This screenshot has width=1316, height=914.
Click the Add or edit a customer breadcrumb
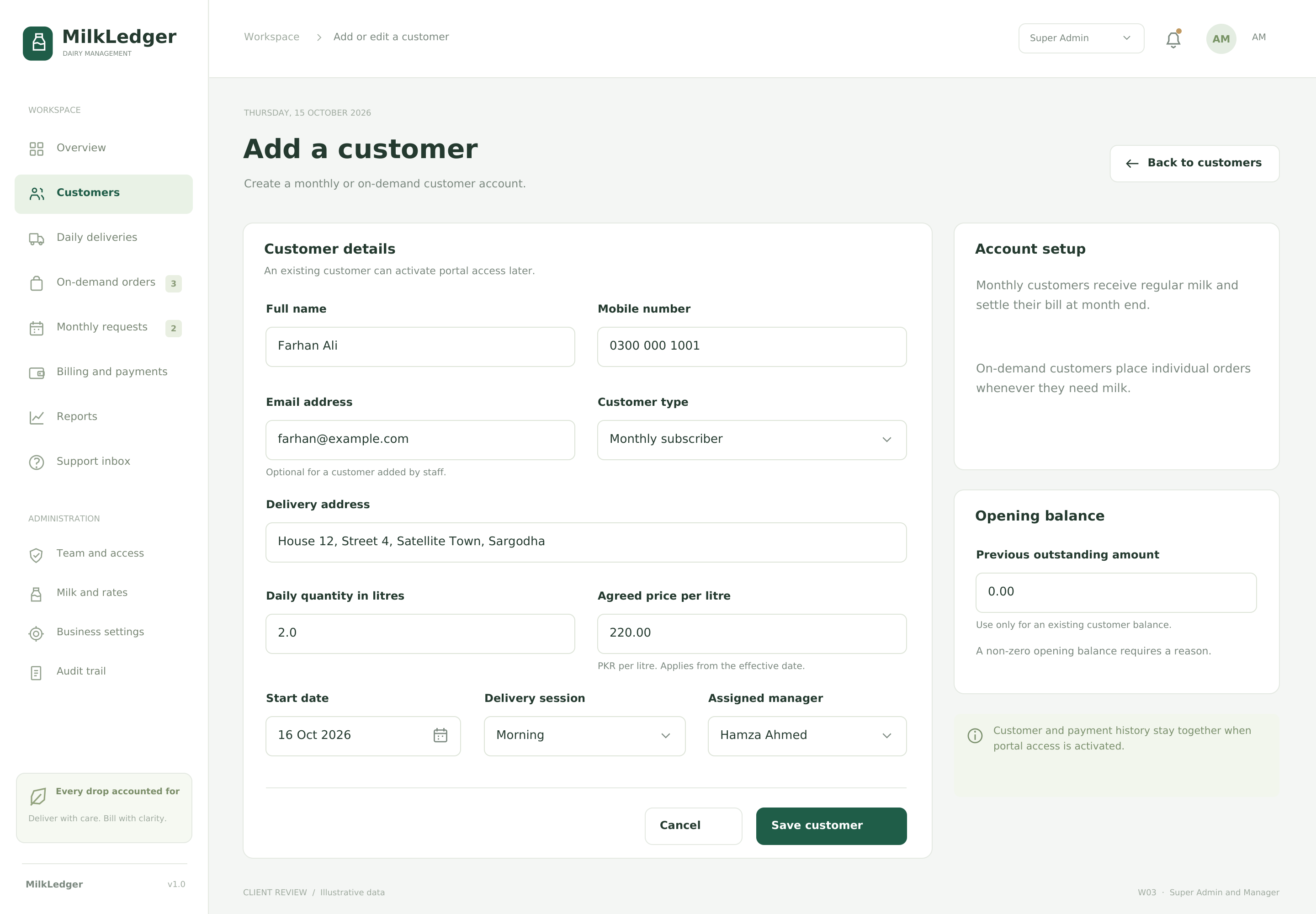[x=391, y=37]
